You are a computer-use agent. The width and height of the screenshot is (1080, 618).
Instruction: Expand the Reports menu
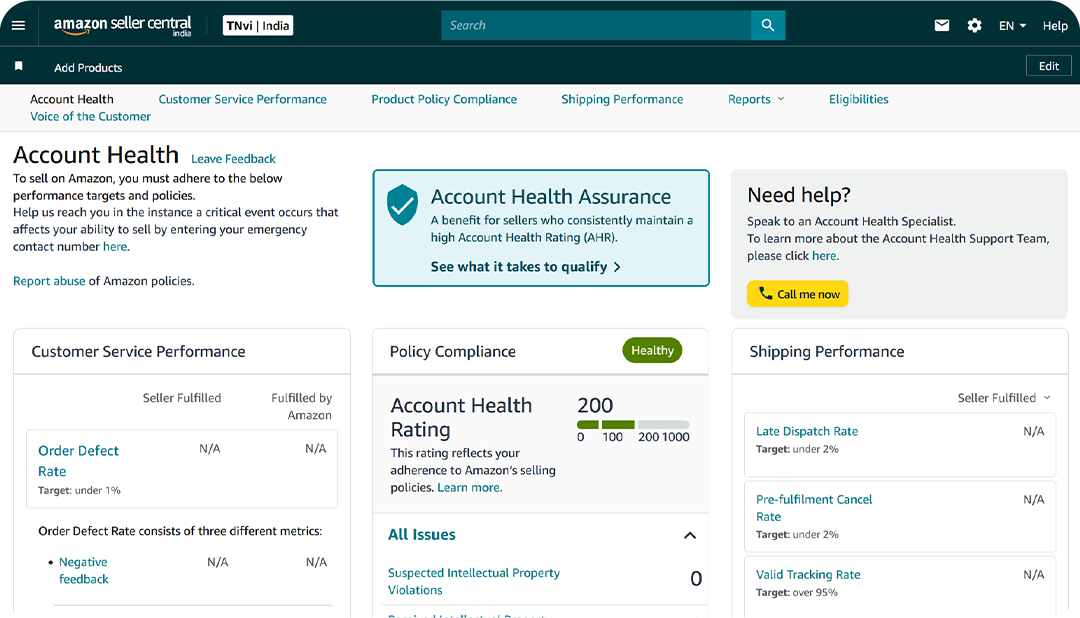(x=756, y=99)
